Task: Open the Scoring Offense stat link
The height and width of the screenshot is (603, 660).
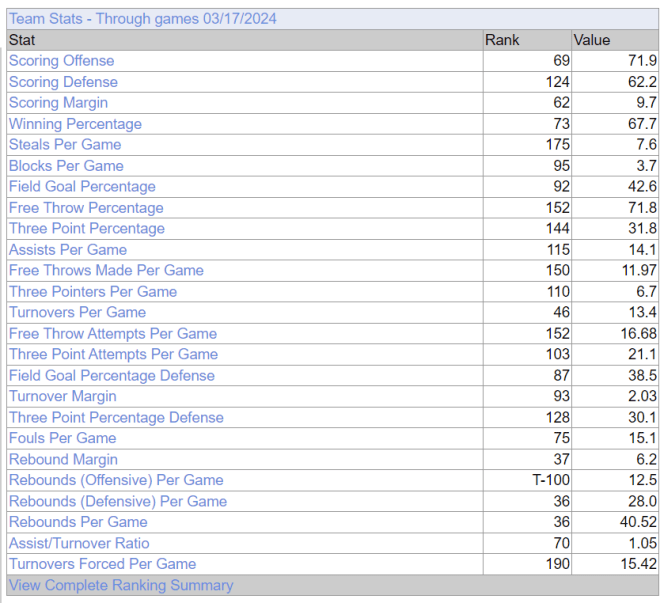Action: (x=61, y=61)
